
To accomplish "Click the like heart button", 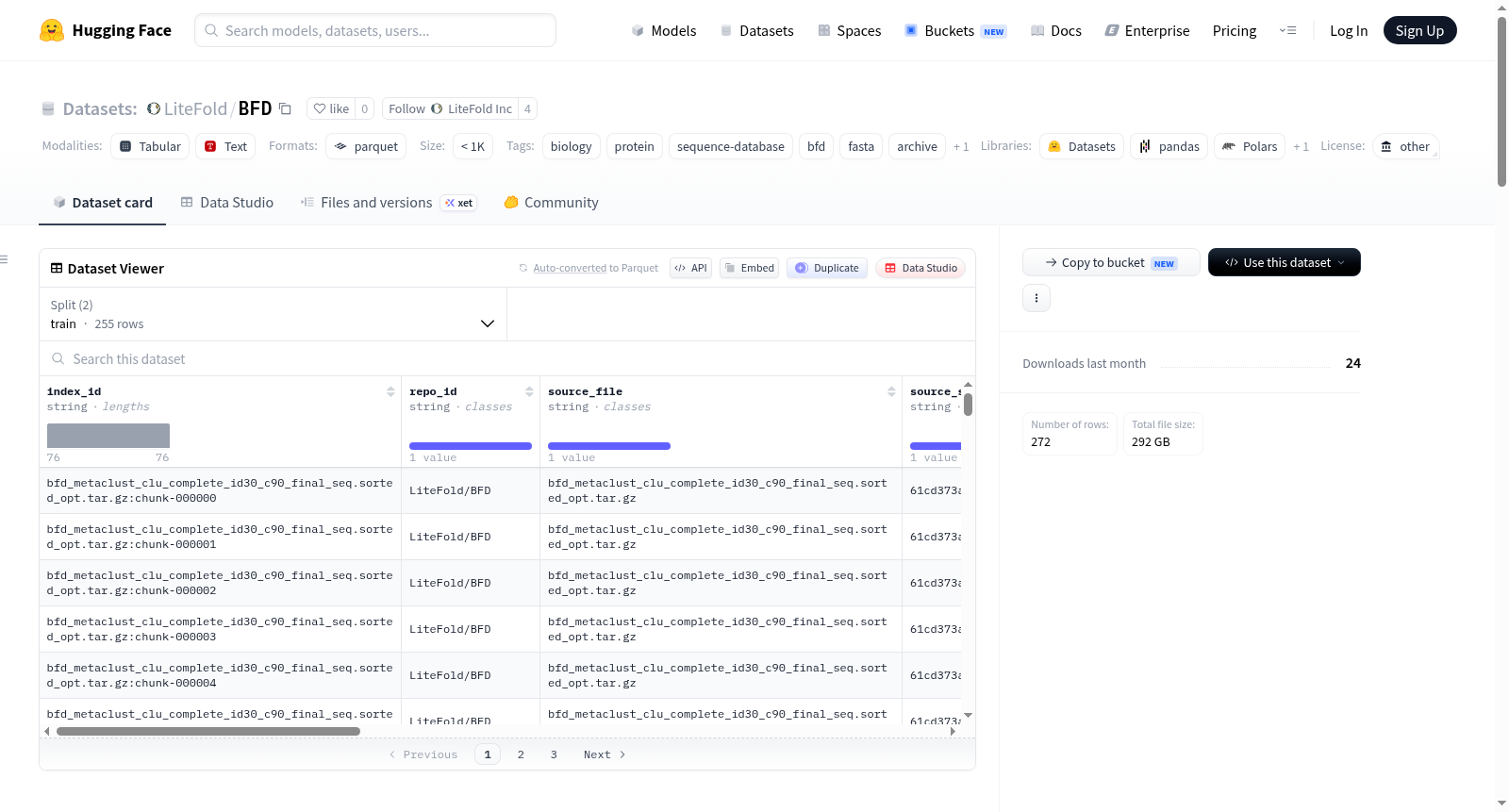I will 331,108.
